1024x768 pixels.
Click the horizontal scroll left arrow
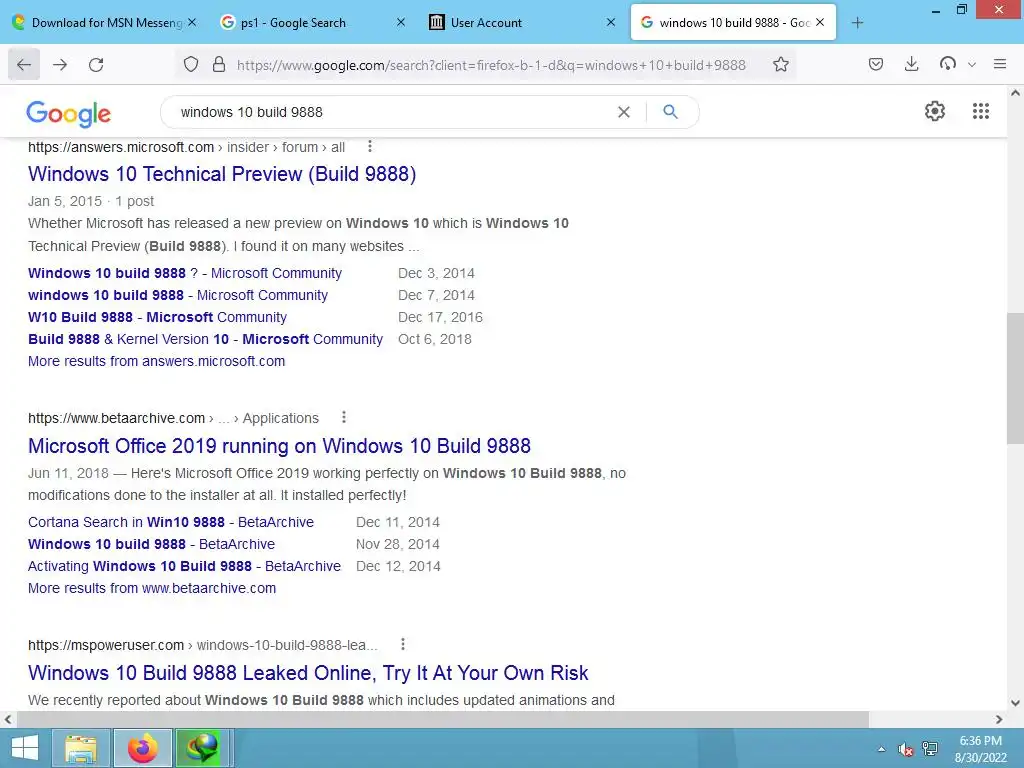(8, 720)
